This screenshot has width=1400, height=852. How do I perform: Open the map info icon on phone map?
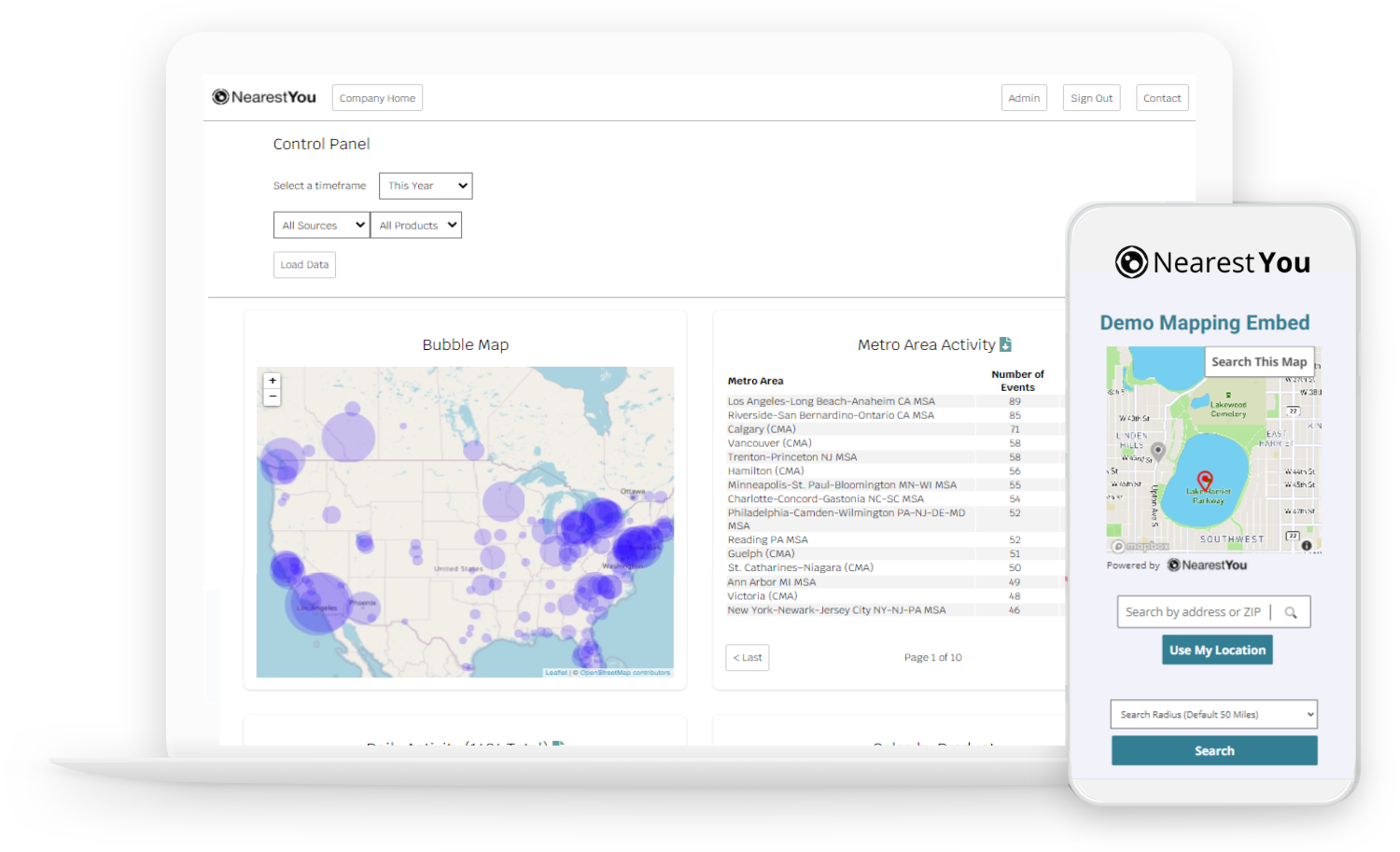(1307, 546)
